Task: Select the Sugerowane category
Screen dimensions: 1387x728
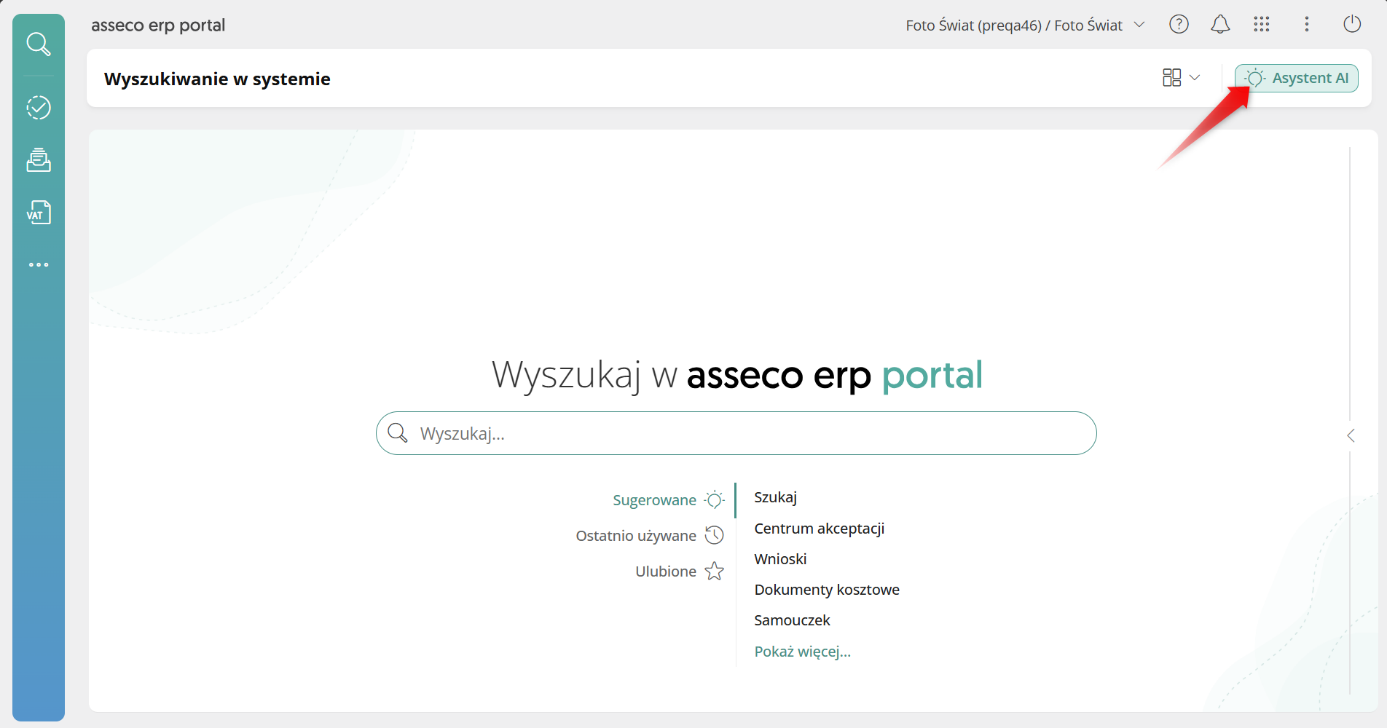Action: [655, 499]
